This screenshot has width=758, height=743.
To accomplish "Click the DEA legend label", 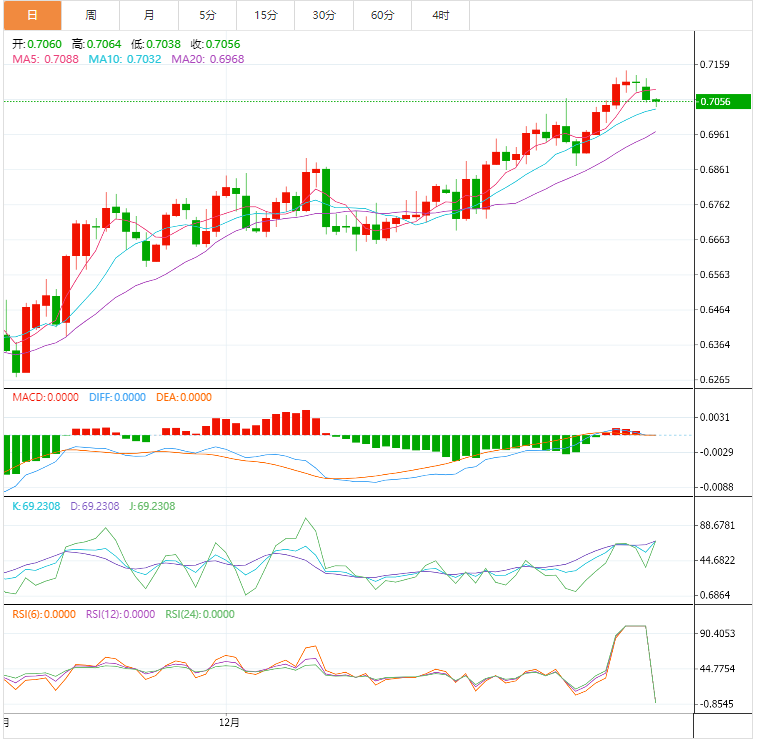I will pos(184,397).
